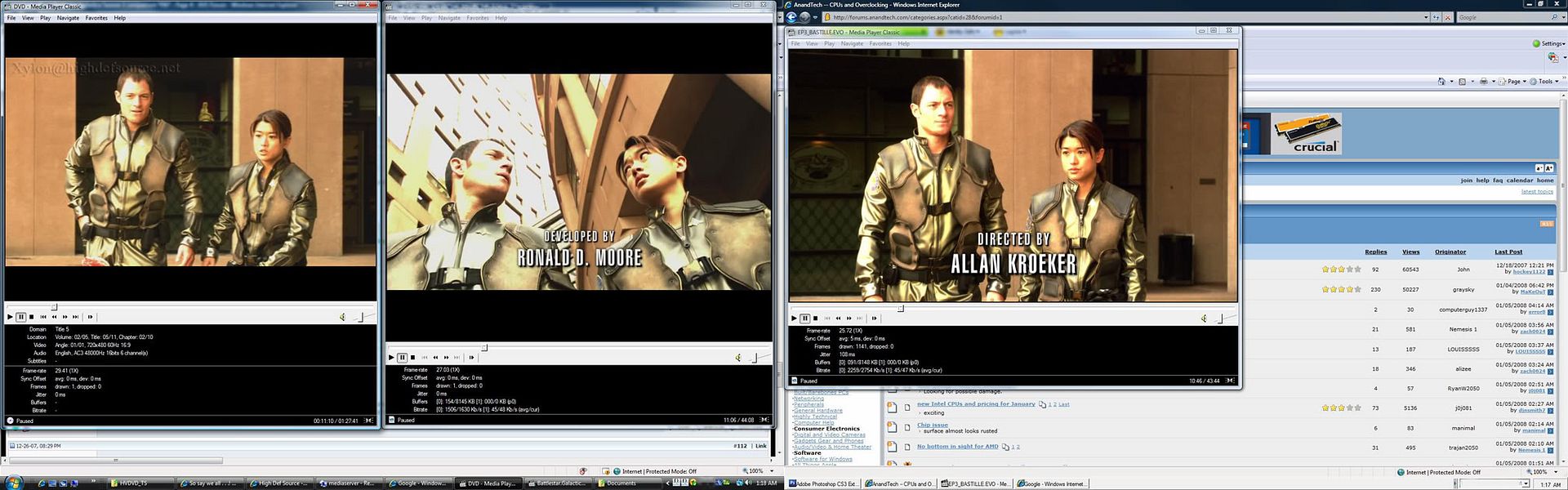Switch to HVDVD_TS taskbar button
The height and width of the screenshot is (490, 1568).
[139, 483]
